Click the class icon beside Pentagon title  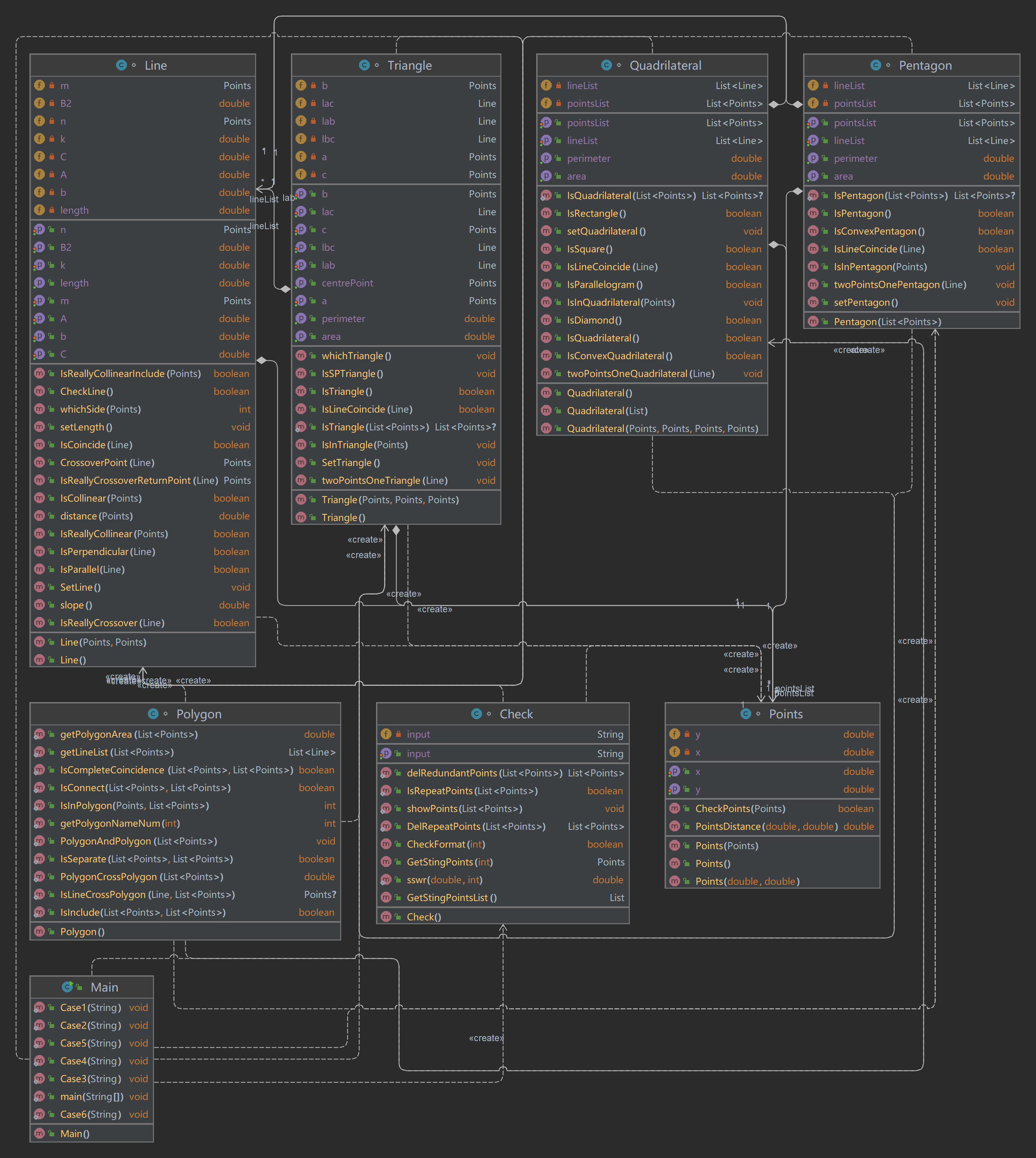tap(875, 65)
